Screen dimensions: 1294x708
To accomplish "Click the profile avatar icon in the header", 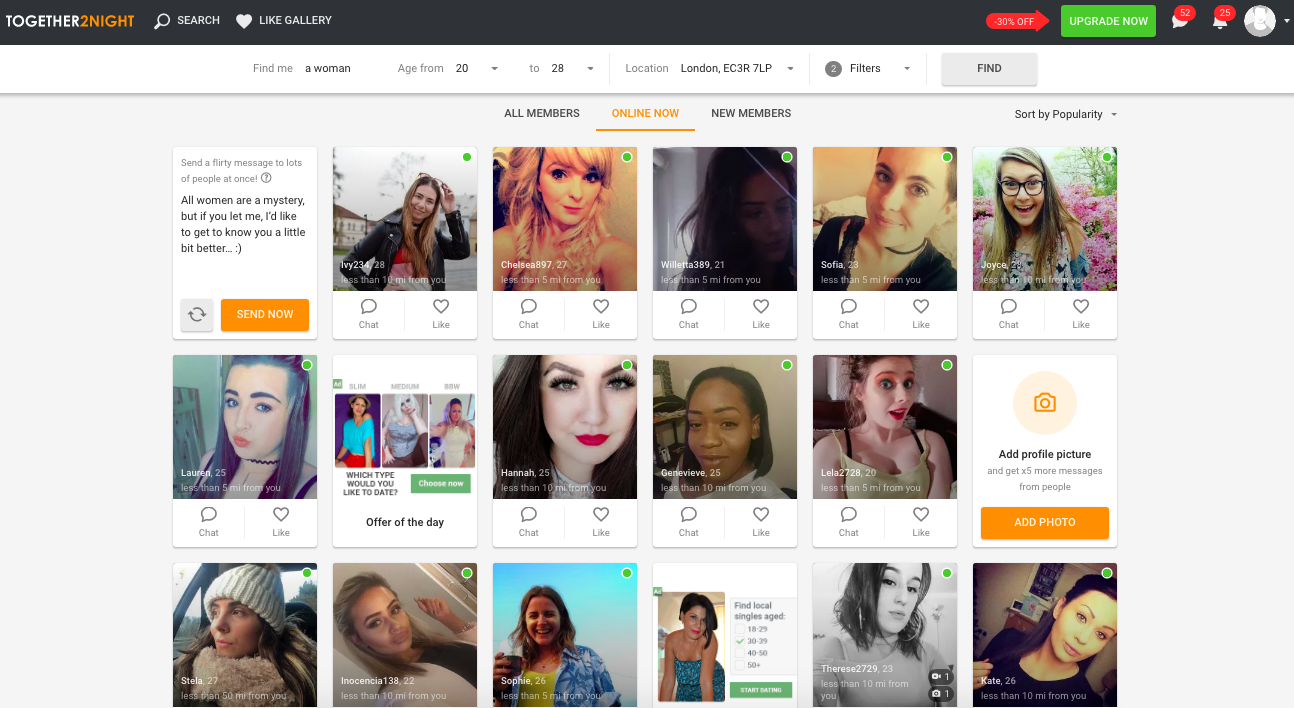I will 1258,20.
